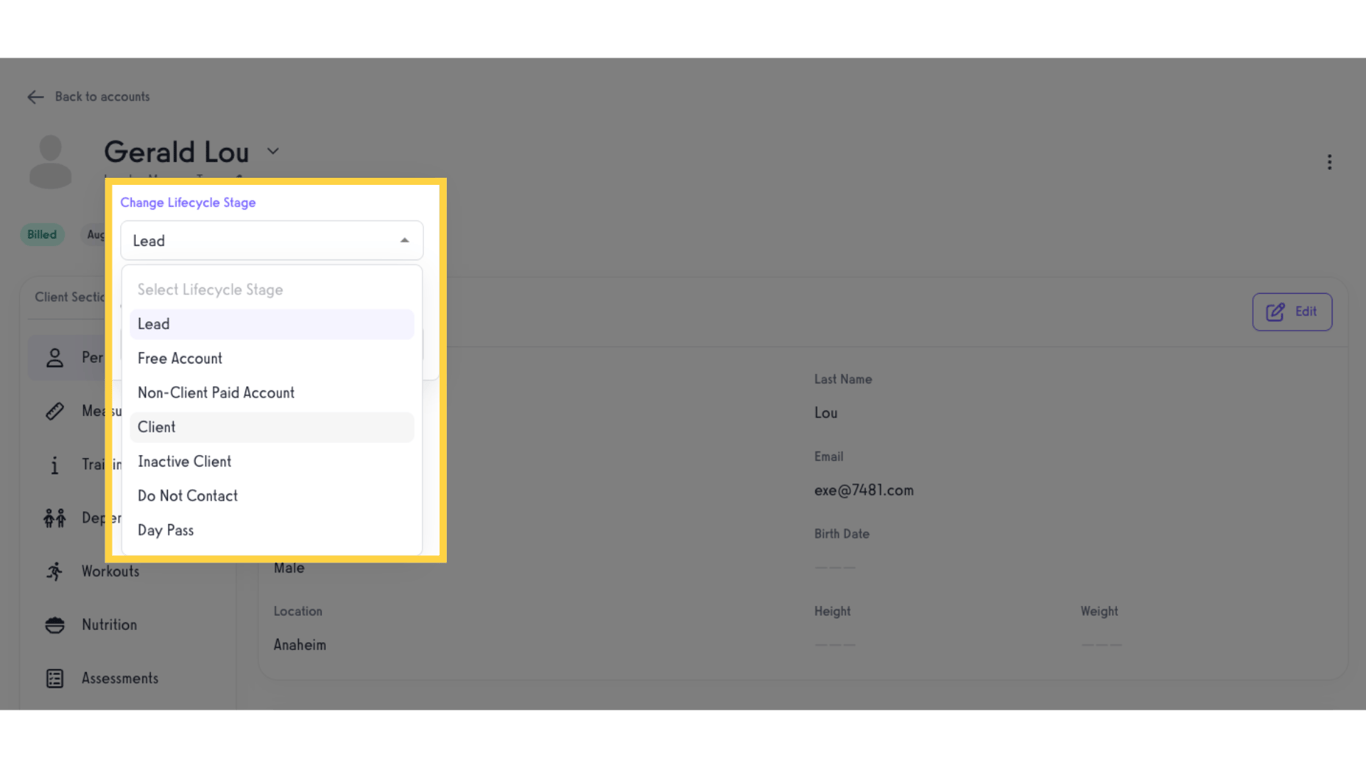Click the Training info icon
Screen dimensions: 1366x768
tap(55, 464)
